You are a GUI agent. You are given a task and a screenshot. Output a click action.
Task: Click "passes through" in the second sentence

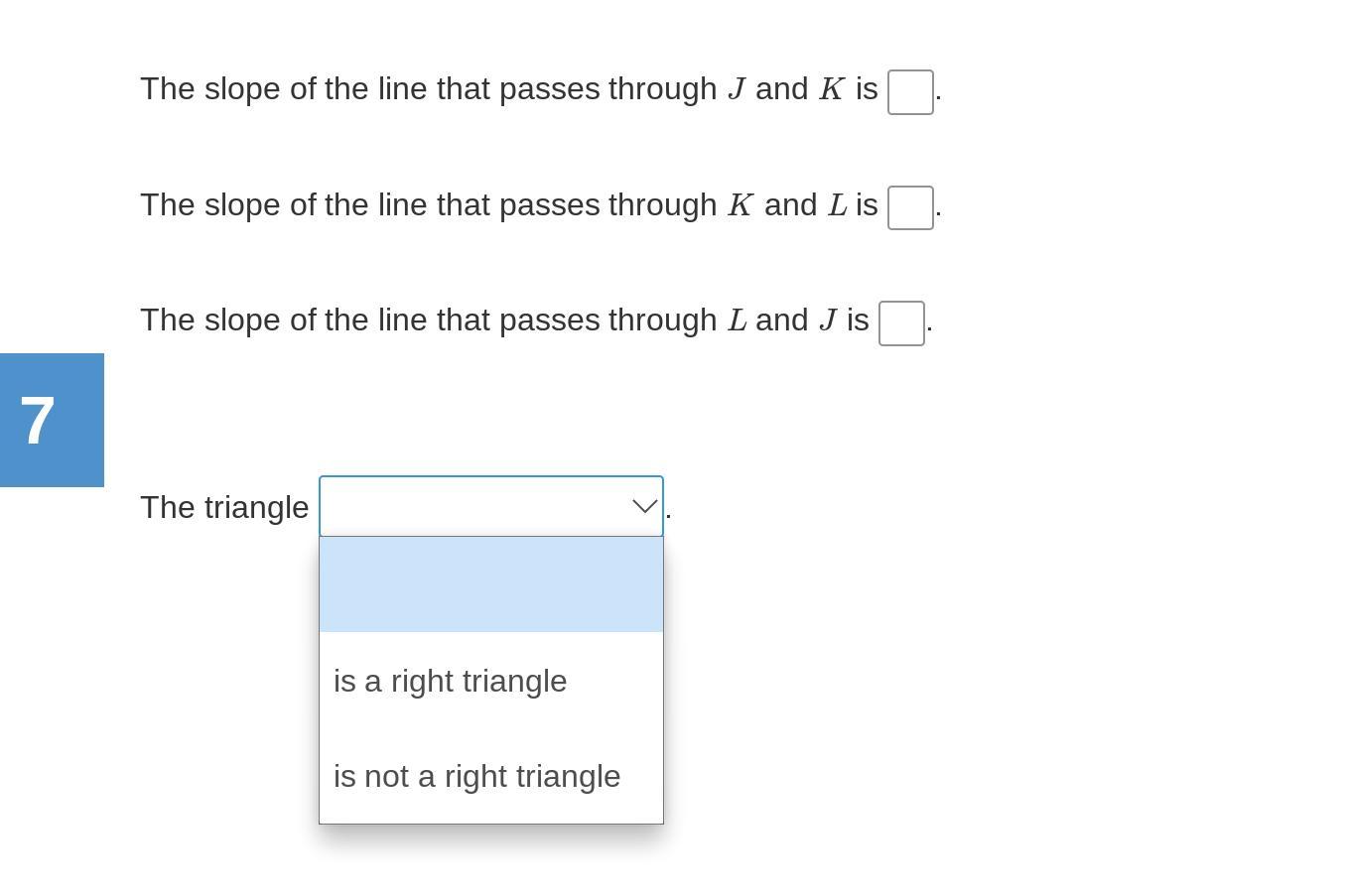pyautogui.click(x=607, y=205)
